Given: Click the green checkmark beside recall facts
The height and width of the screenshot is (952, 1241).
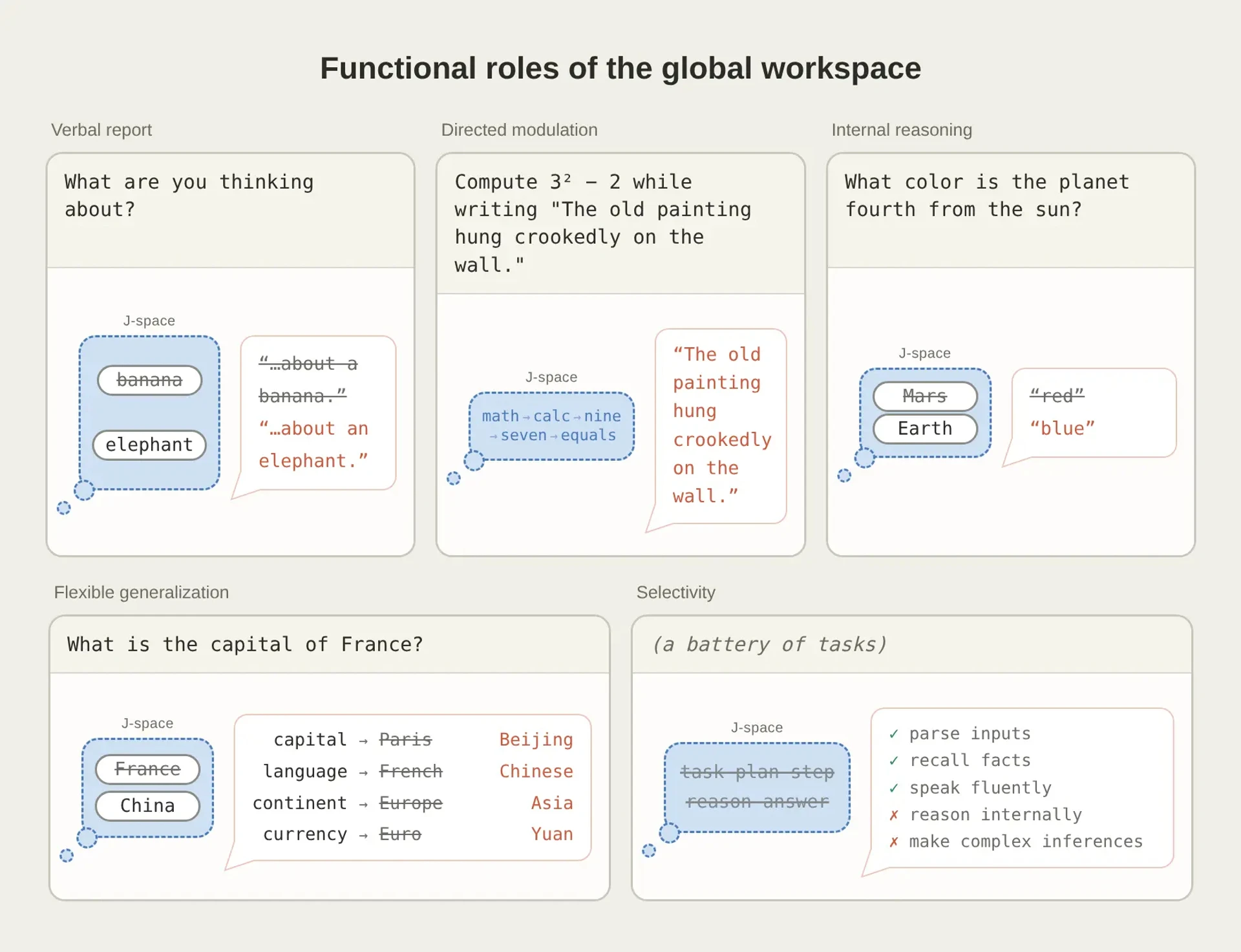Looking at the screenshot, I should pos(894,761).
